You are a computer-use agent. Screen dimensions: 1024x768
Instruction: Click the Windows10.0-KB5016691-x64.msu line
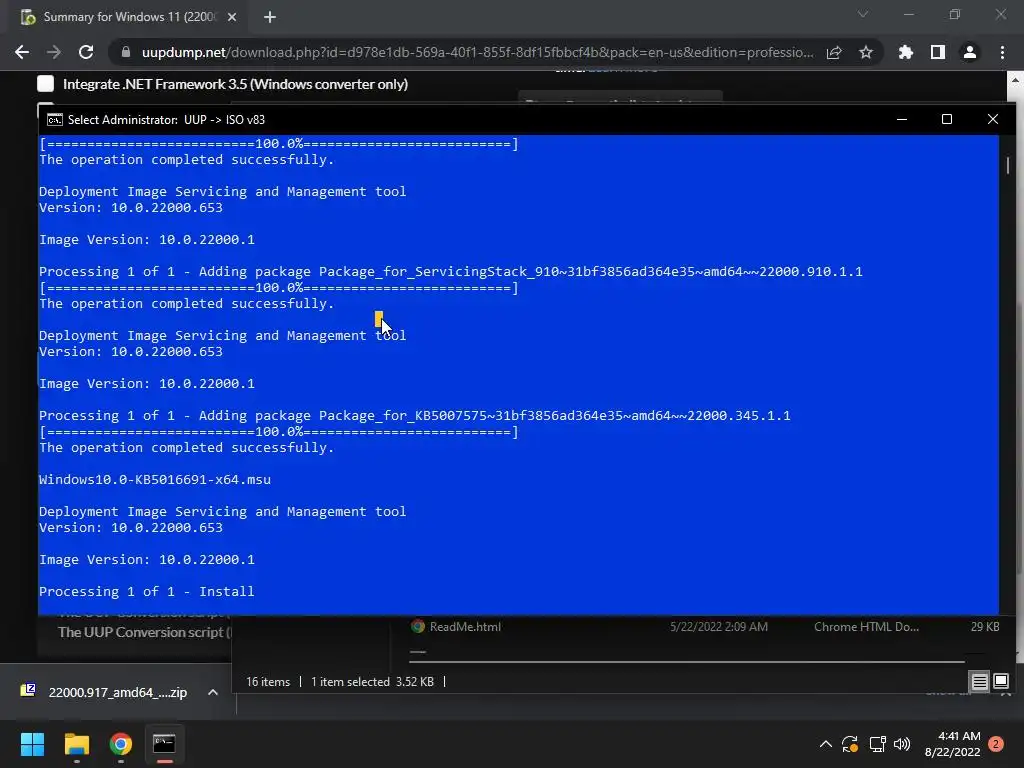(x=155, y=479)
